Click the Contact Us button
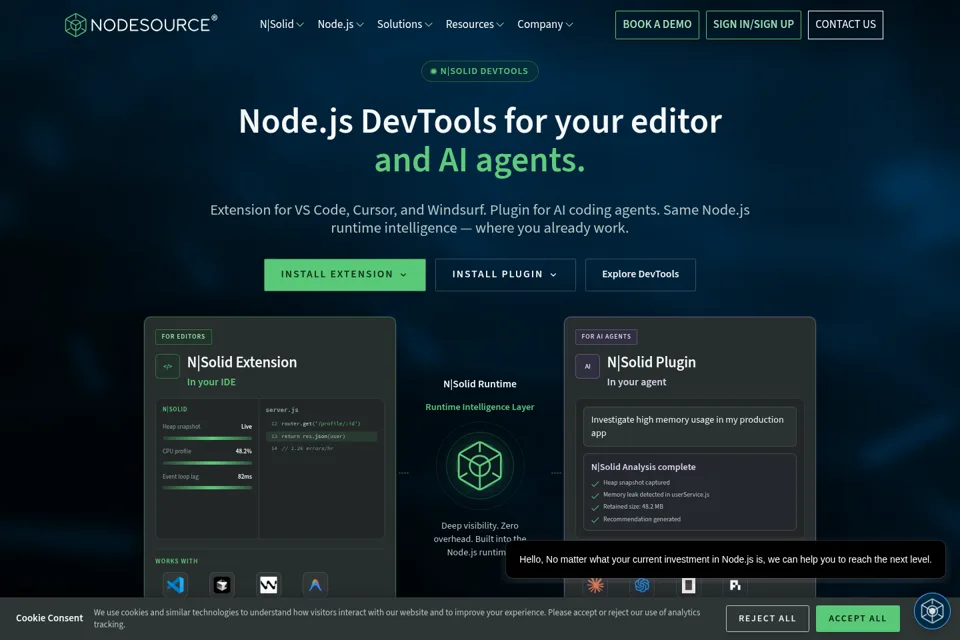The height and width of the screenshot is (640, 960). [846, 24]
